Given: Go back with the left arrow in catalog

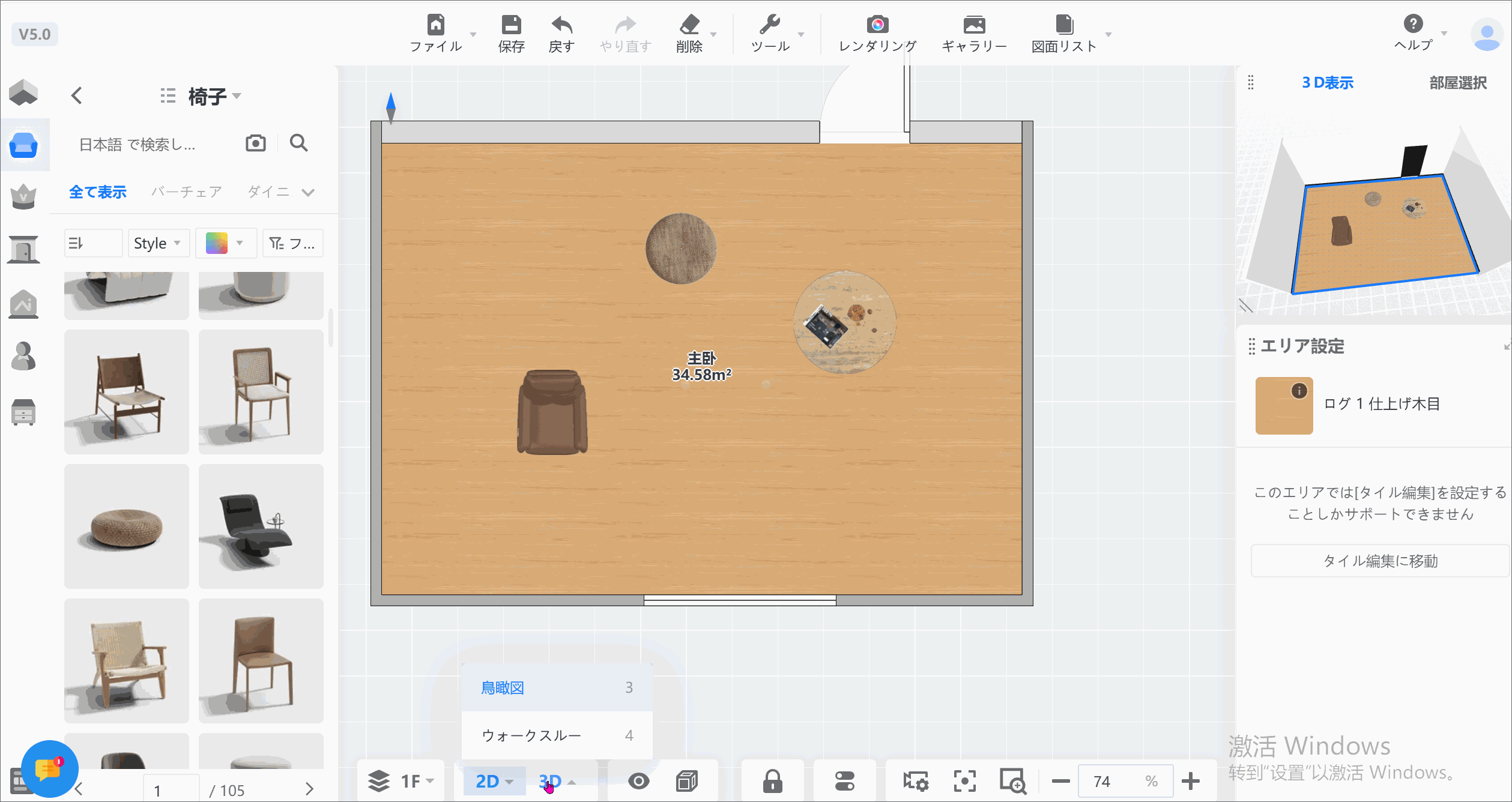Looking at the screenshot, I should [x=76, y=95].
